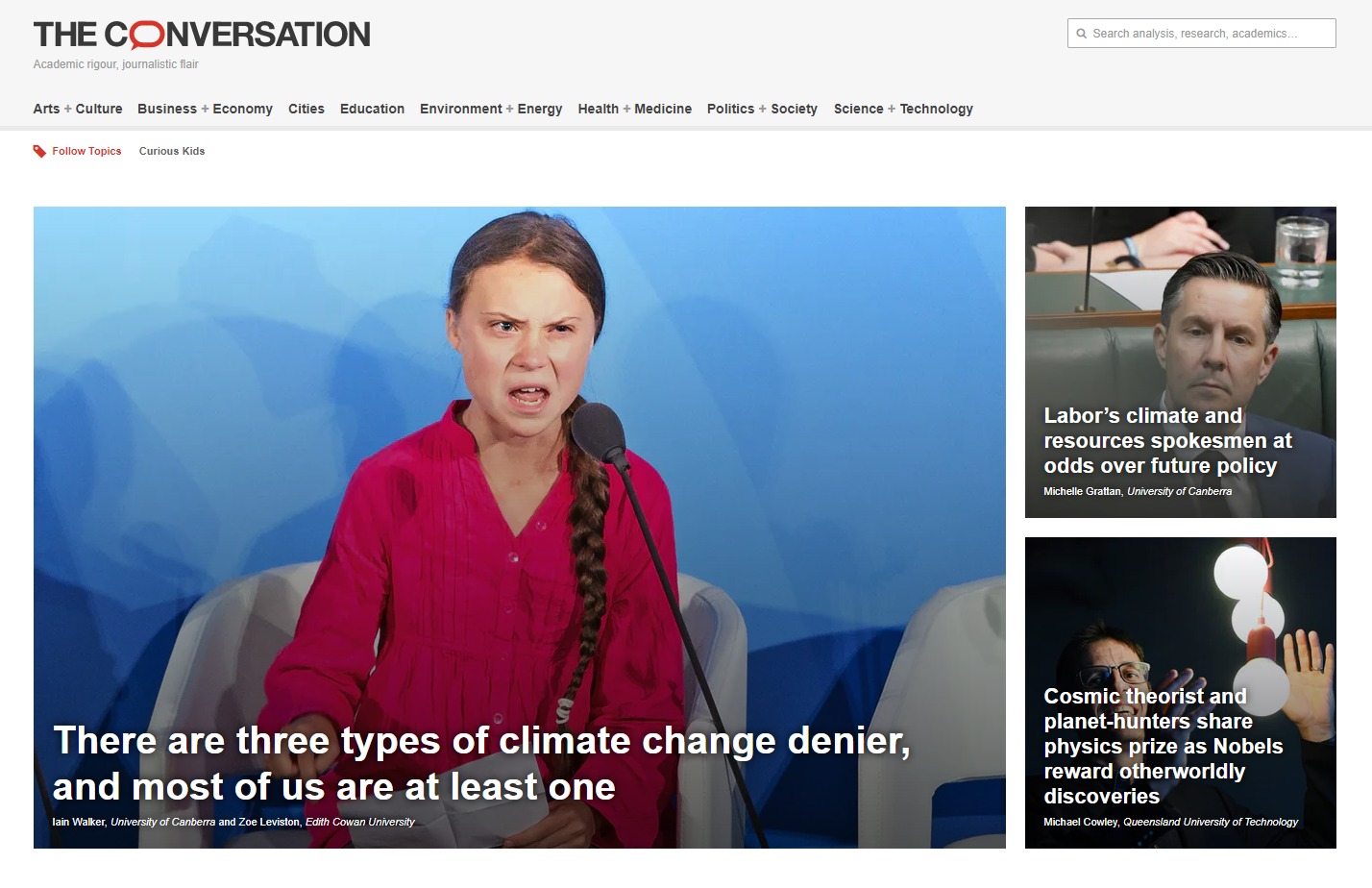Viewport: 1372px width, 888px height.
Task: Click author Zoe Leviston's name
Action: pyautogui.click(x=269, y=823)
